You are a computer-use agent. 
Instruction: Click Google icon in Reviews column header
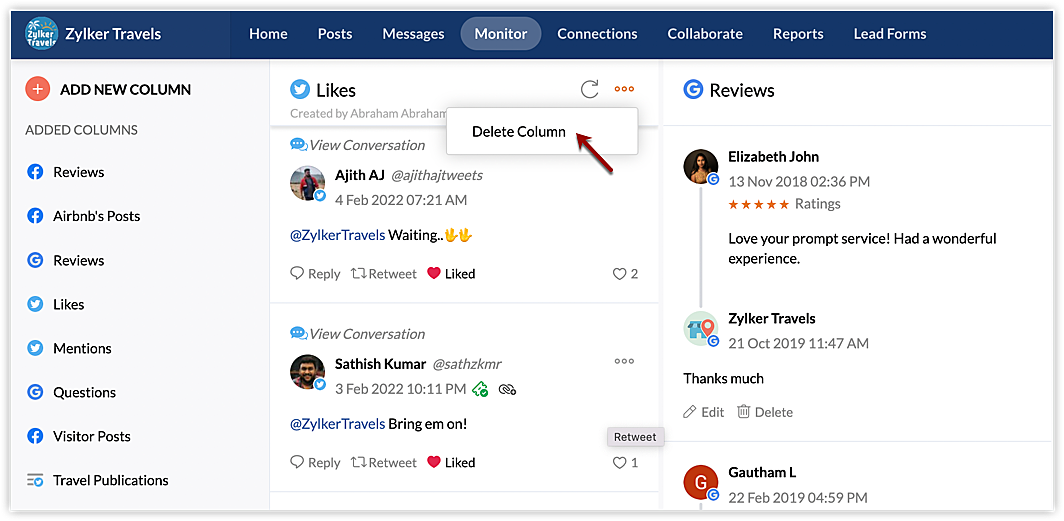click(693, 90)
